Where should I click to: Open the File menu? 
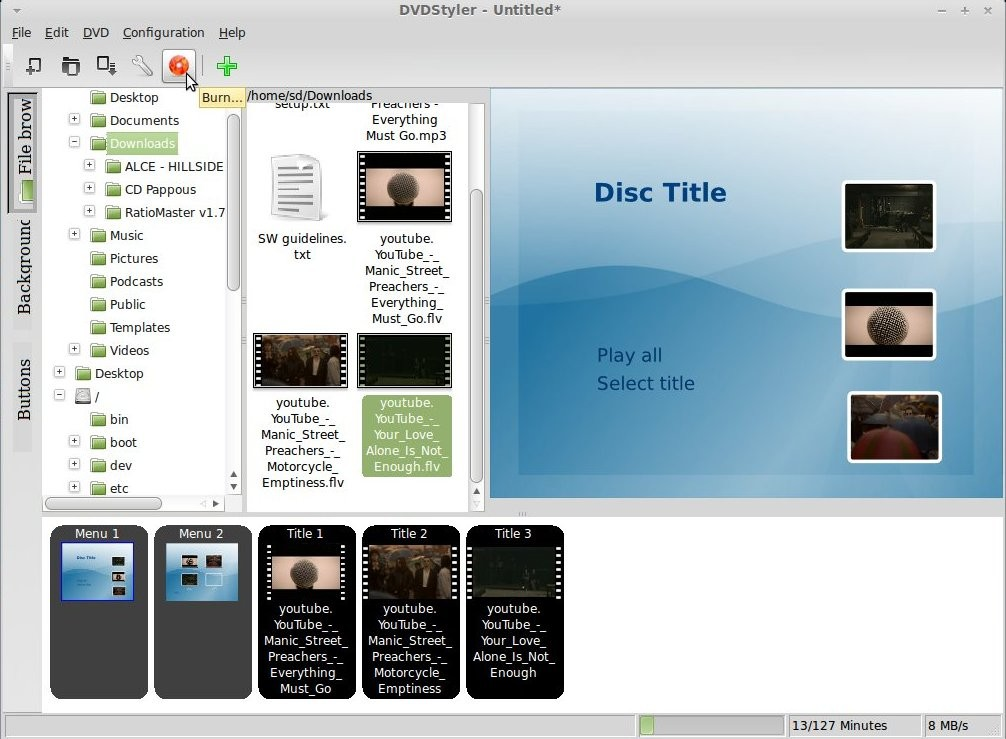(x=21, y=33)
